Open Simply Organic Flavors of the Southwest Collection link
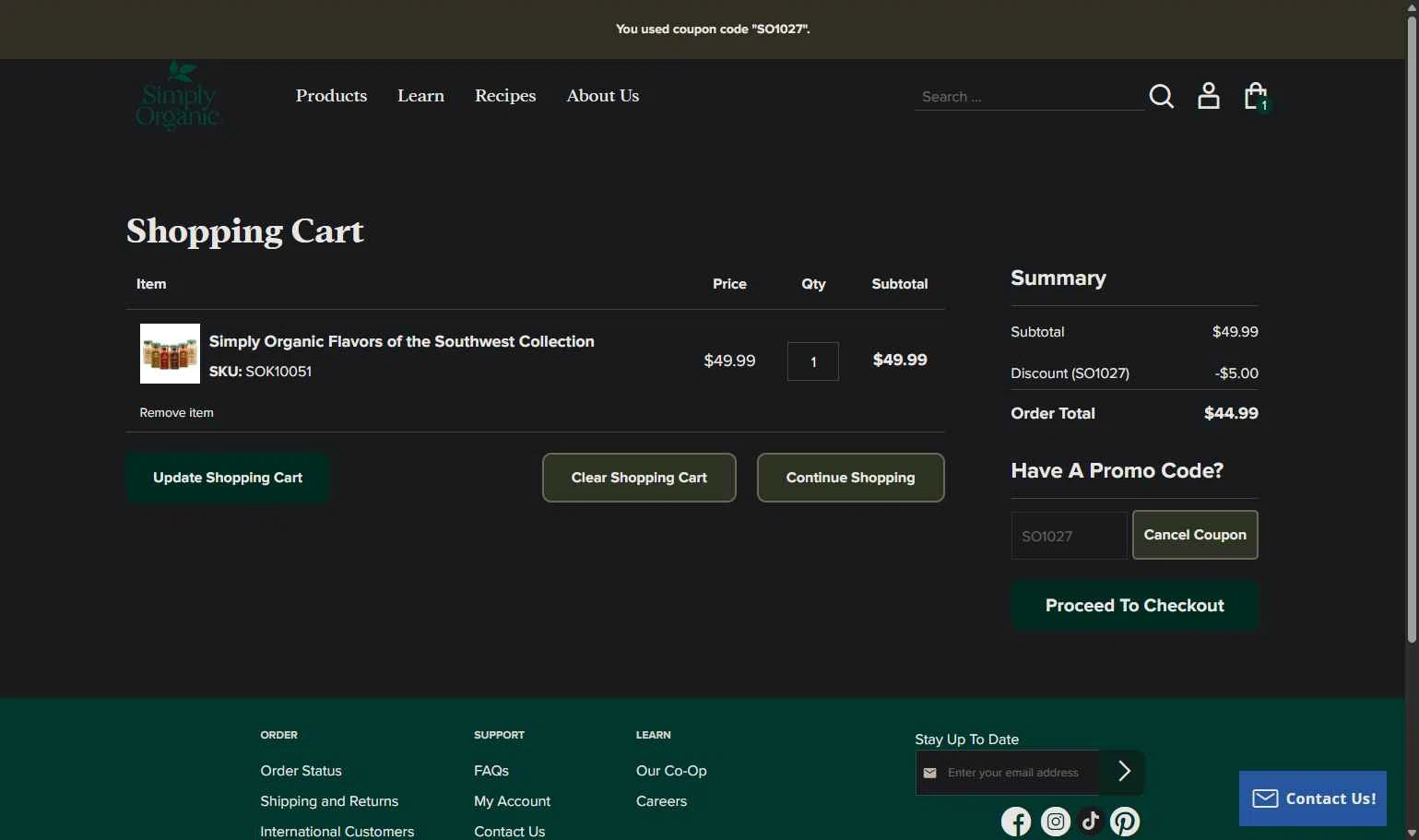Image resolution: width=1419 pixels, height=840 pixels. 402,341
